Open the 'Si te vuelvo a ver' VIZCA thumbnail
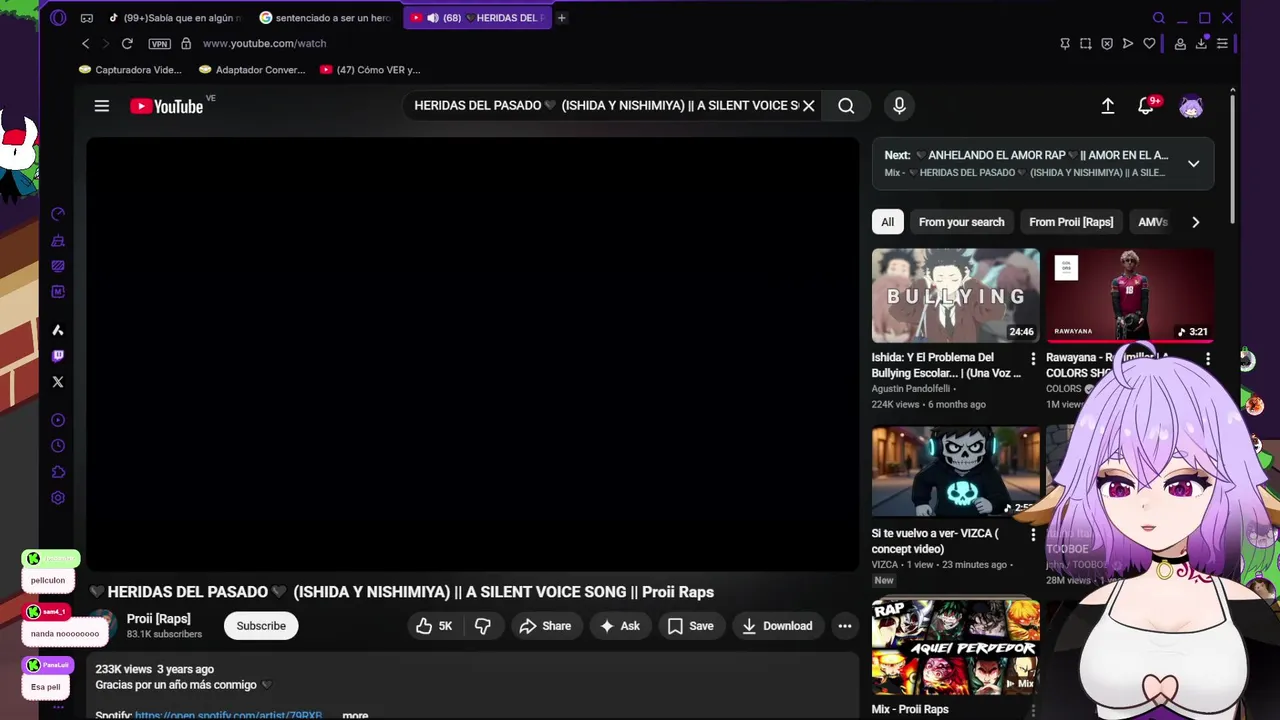Screen dimensions: 1280x720 coord(955,472)
